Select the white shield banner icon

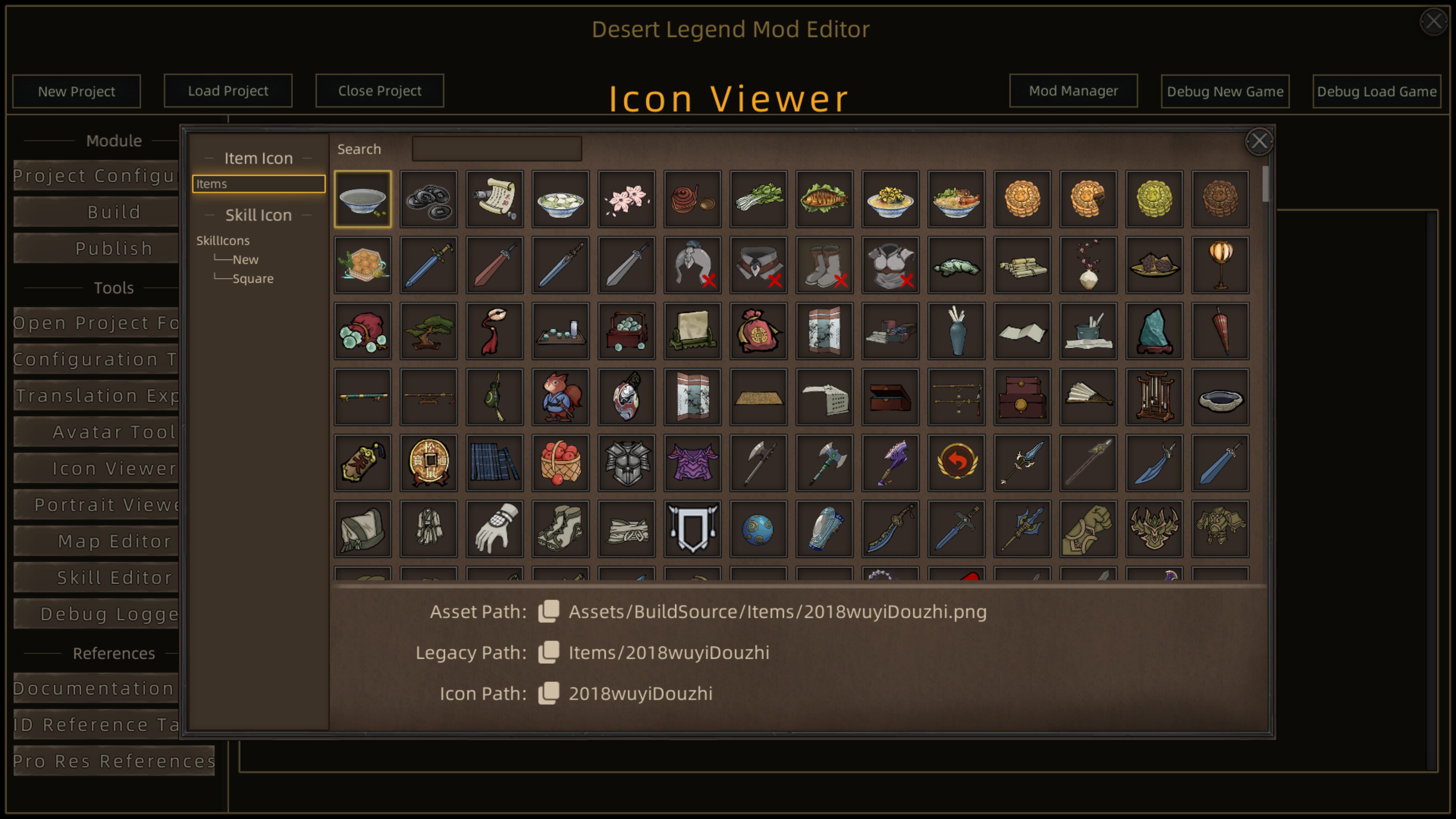(692, 529)
